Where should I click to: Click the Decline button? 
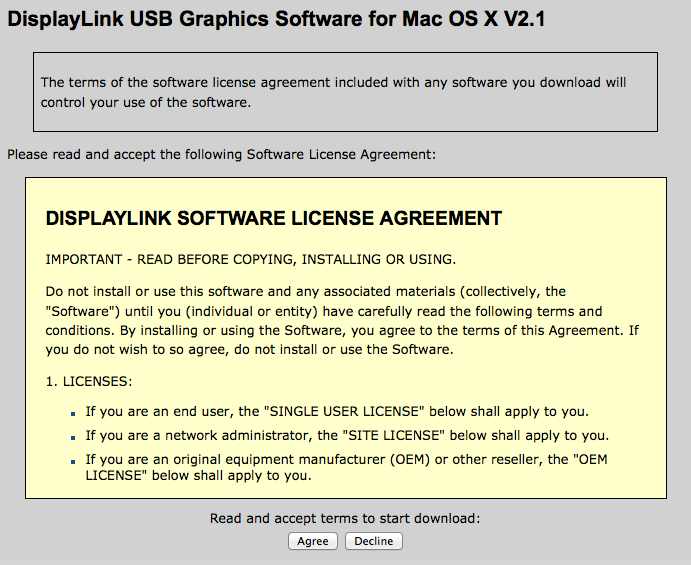tap(374, 541)
